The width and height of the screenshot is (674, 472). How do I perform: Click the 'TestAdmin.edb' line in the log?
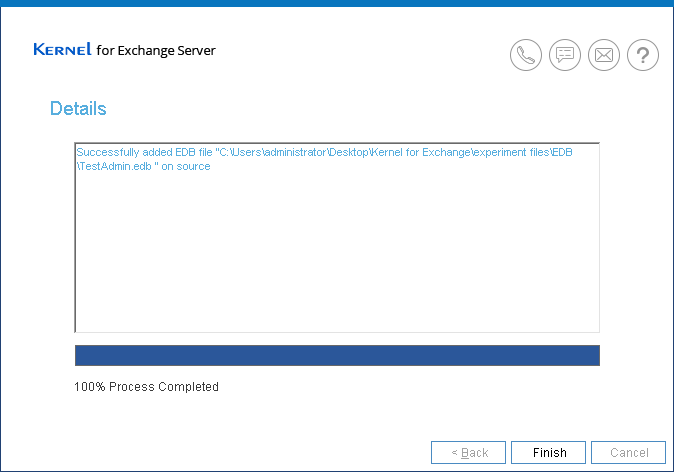click(x=144, y=166)
